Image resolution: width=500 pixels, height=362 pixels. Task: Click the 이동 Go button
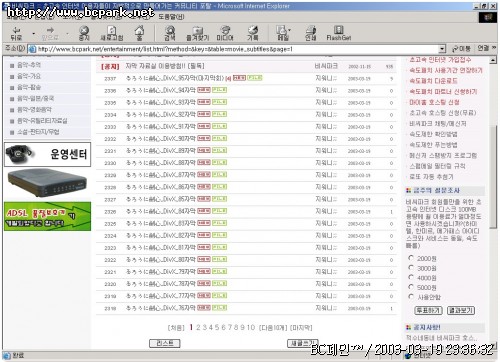461,49
